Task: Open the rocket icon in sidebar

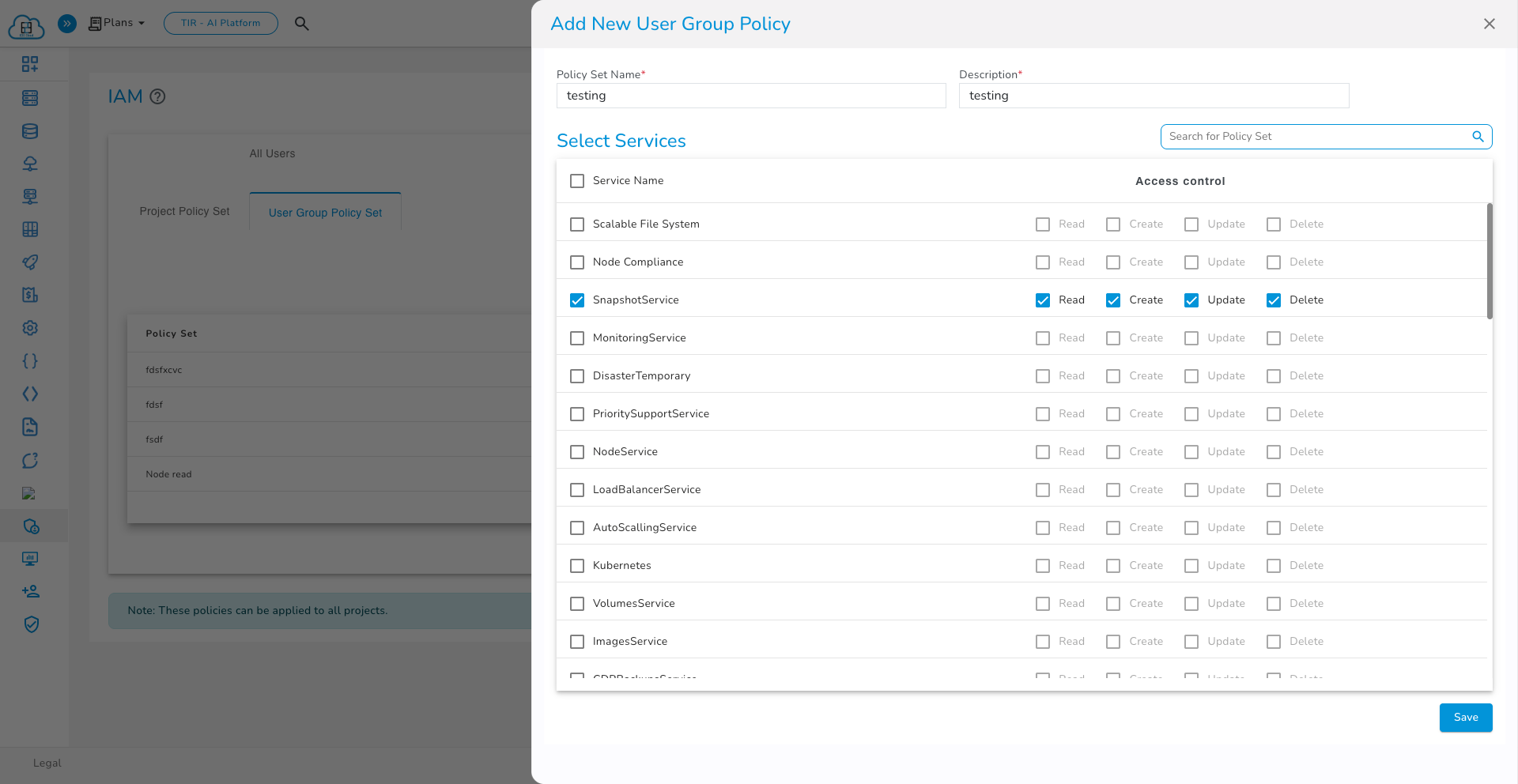Action: pyautogui.click(x=30, y=262)
